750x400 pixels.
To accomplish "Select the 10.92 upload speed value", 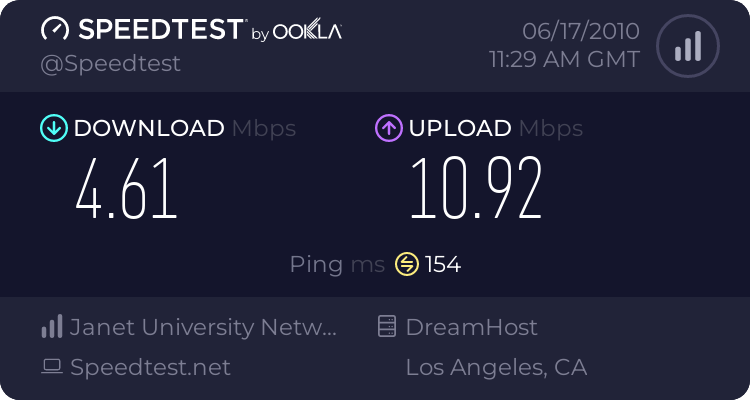I will [x=476, y=189].
